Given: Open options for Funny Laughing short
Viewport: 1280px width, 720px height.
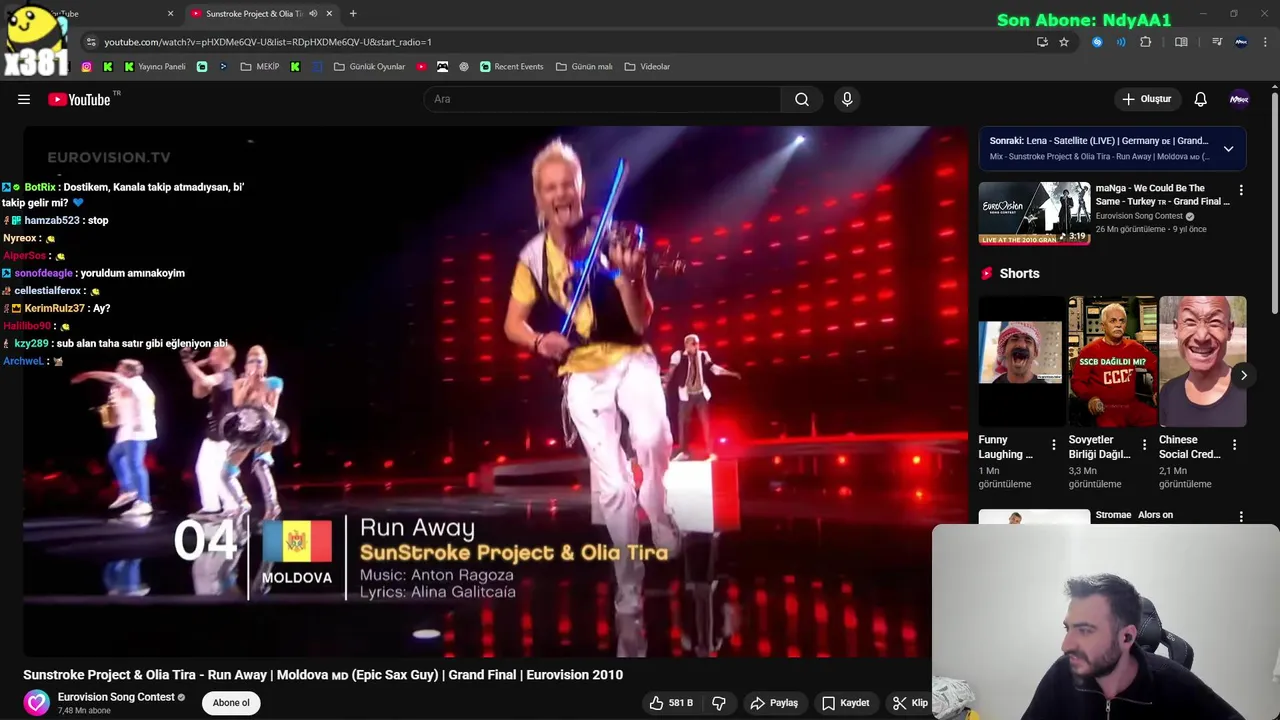Looking at the screenshot, I should 1053,445.
